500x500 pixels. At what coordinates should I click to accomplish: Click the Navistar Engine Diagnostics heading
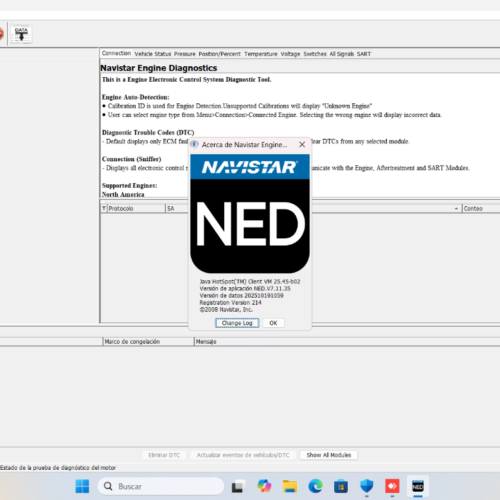[159, 68]
